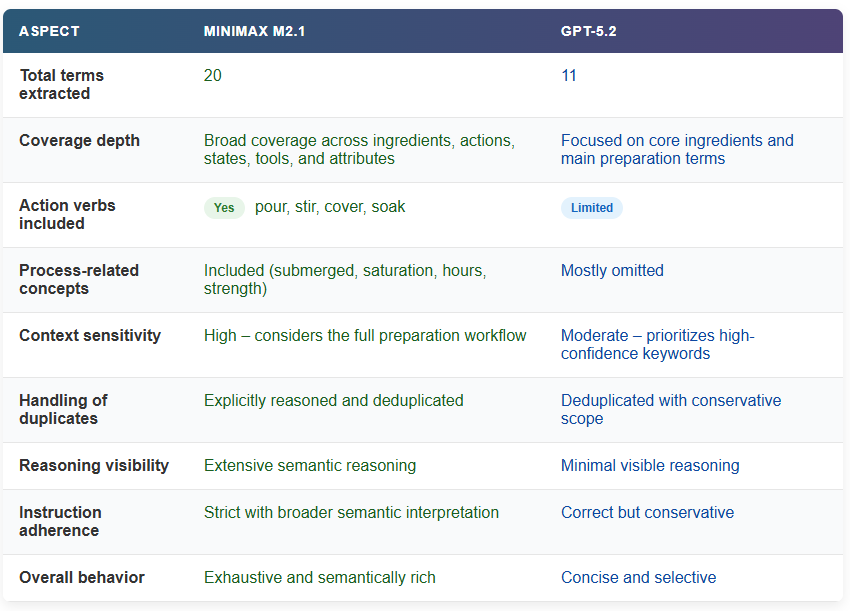Click the blue 'Limited' badge
The width and height of the screenshot is (850, 611).
[592, 208]
